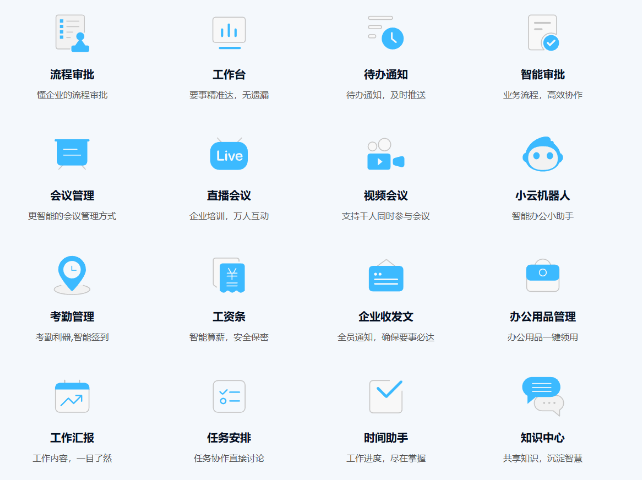
Task: Click the 流程审批 process approval icon
Action: [72, 33]
